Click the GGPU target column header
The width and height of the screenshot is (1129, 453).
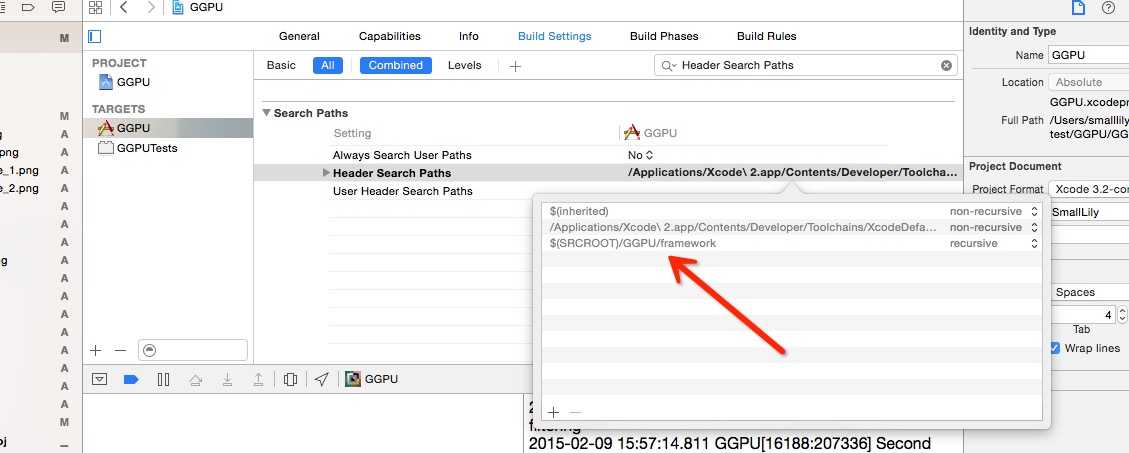(650, 133)
